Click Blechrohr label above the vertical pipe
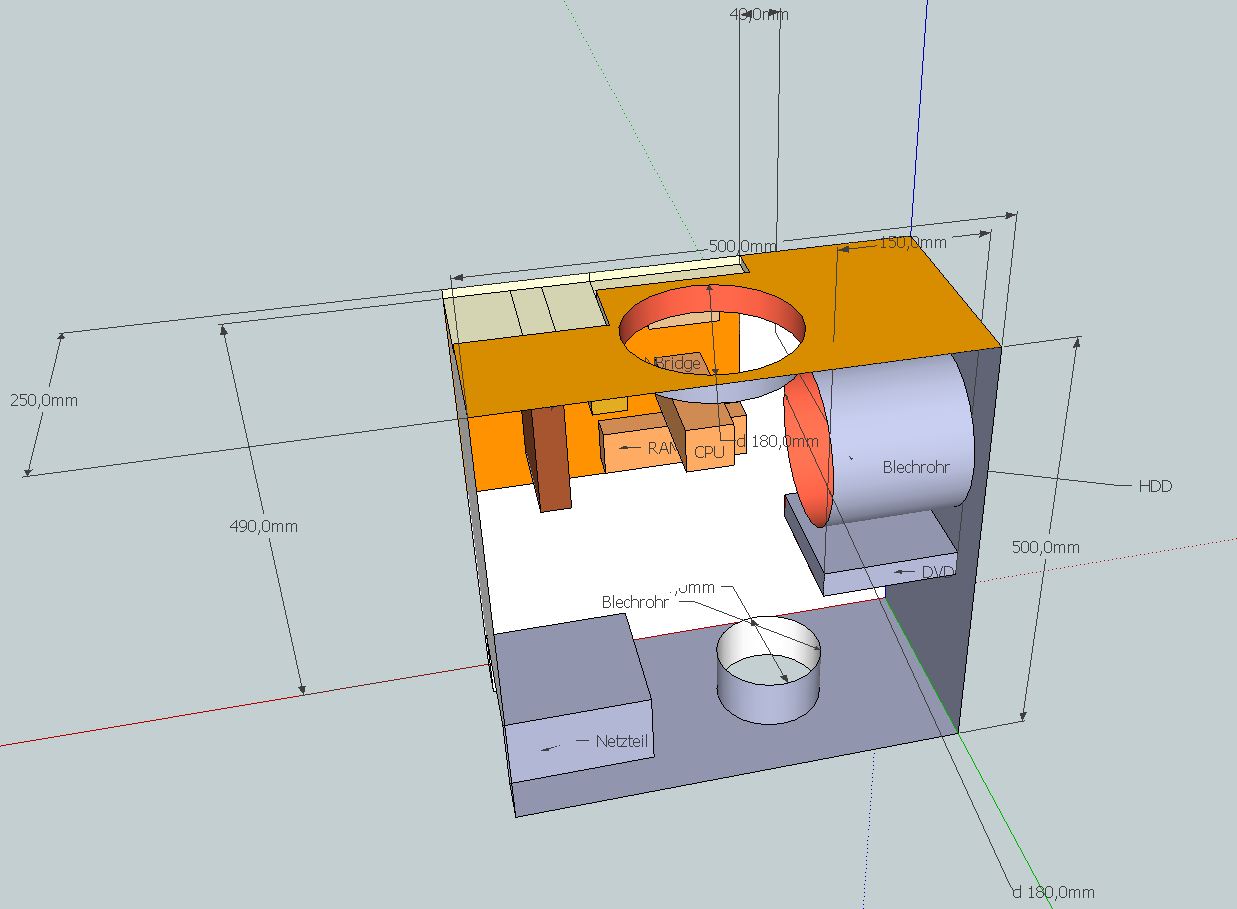Image resolution: width=1237 pixels, height=909 pixels. tap(634, 602)
